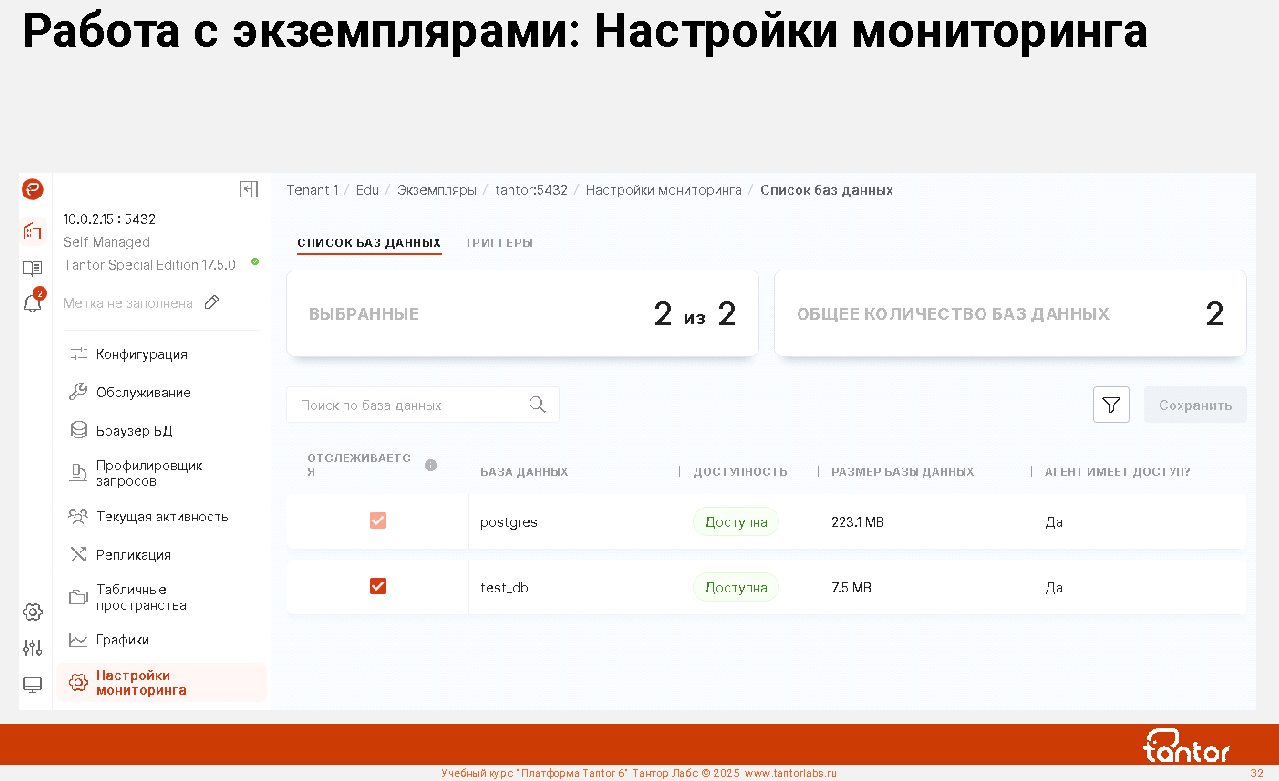Screen dimensions: 1279x781
Task: Click the collapse sidebar panel icon
Action: (249, 189)
